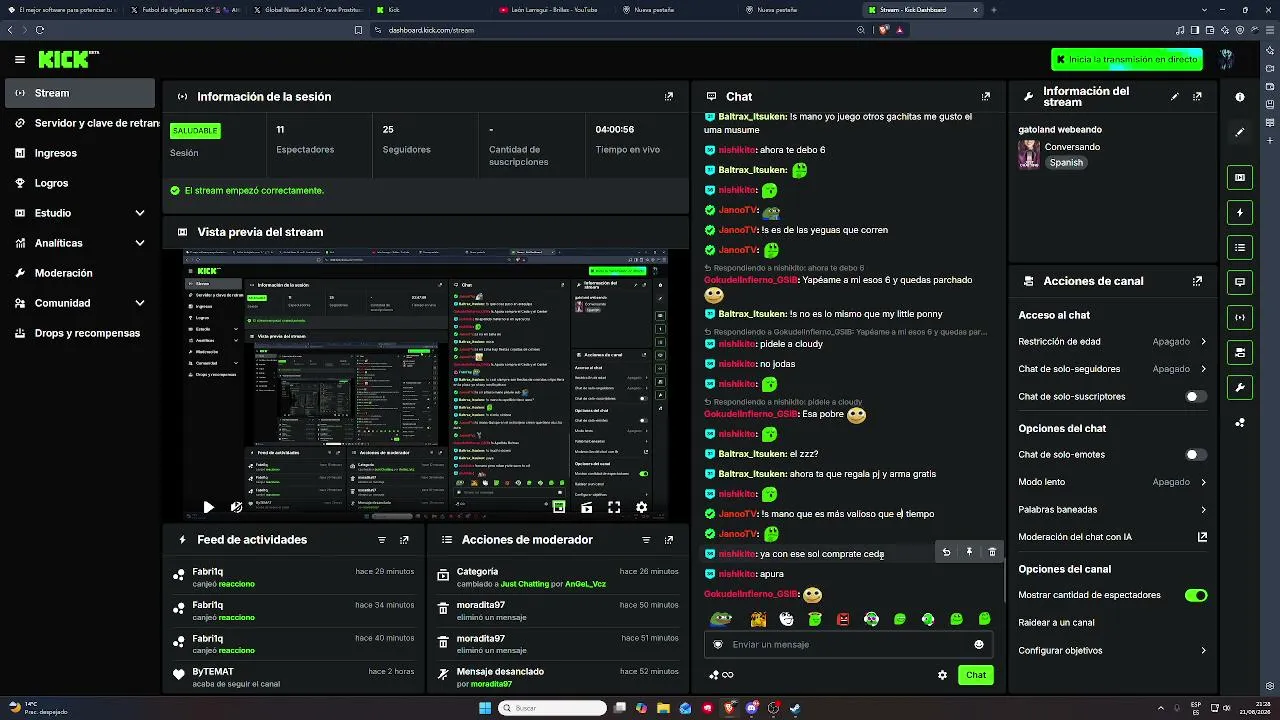Open Configurar objetivos settings

(x=1112, y=651)
